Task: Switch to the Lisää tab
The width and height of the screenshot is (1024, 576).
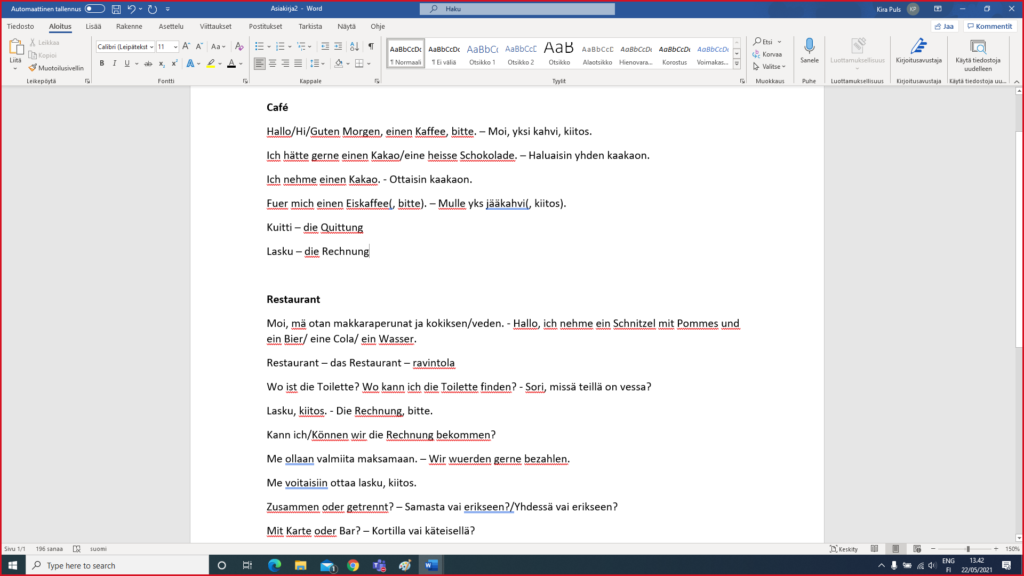Action: [93, 27]
